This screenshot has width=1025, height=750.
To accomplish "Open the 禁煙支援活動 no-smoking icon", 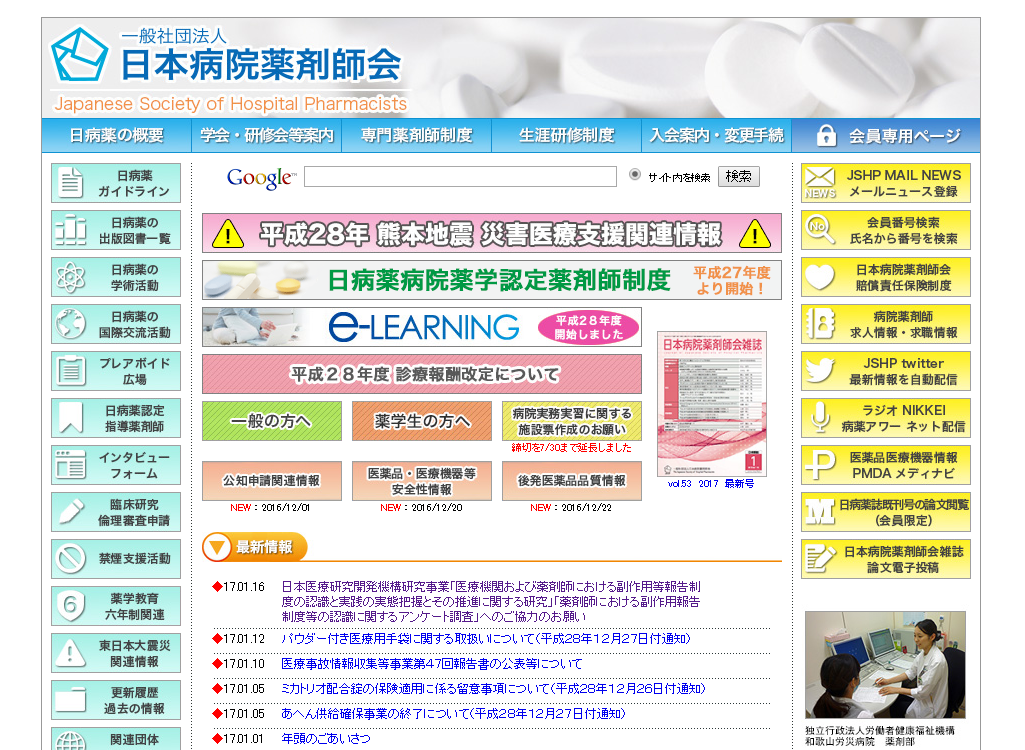I will tap(71, 559).
